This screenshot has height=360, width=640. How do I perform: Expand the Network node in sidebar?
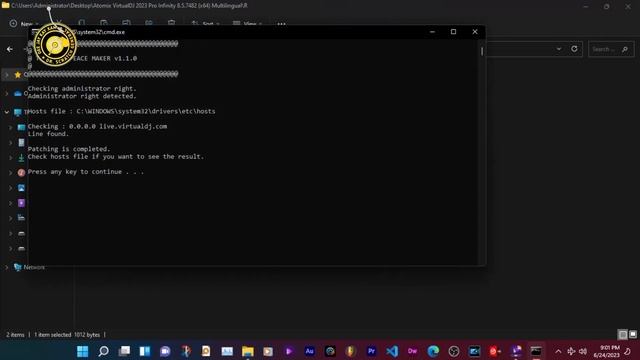[x=7, y=267]
